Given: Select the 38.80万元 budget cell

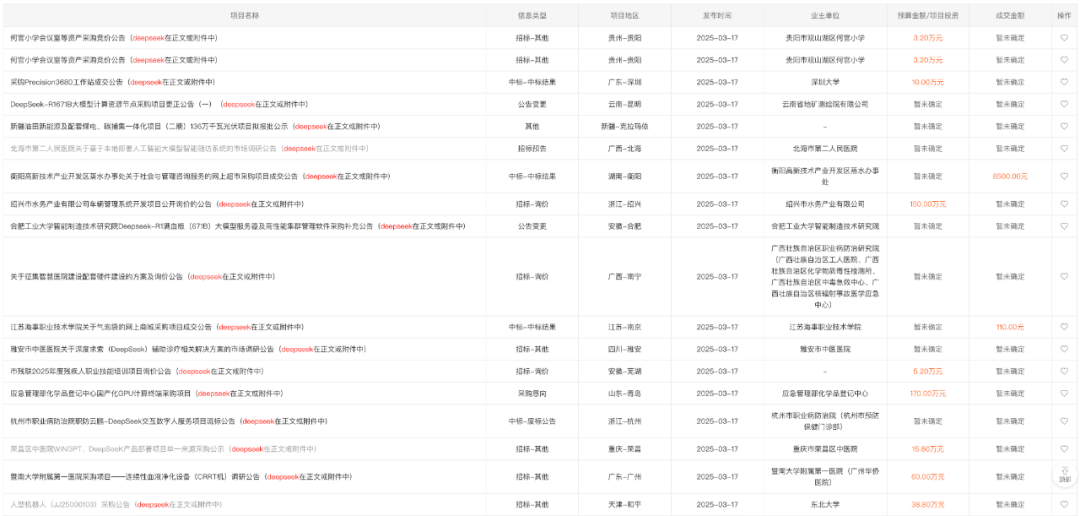Looking at the screenshot, I should (x=928, y=504).
